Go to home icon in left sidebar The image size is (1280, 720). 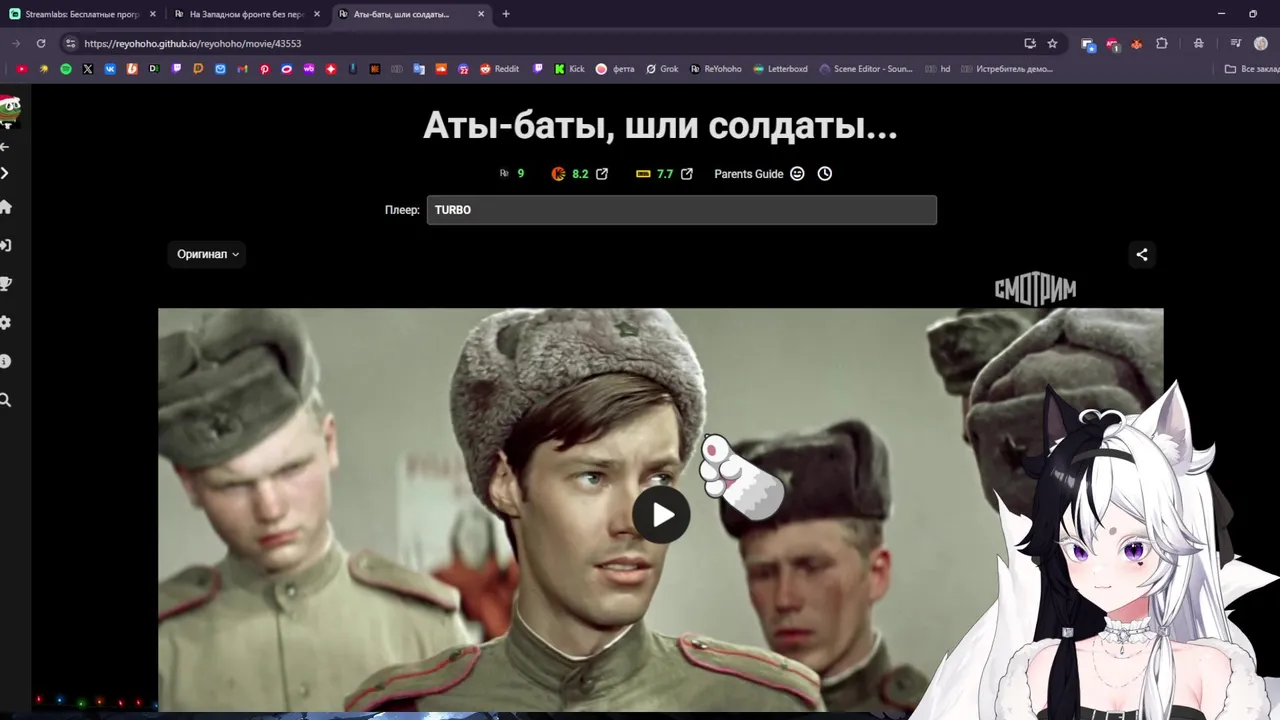(x=5, y=207)
